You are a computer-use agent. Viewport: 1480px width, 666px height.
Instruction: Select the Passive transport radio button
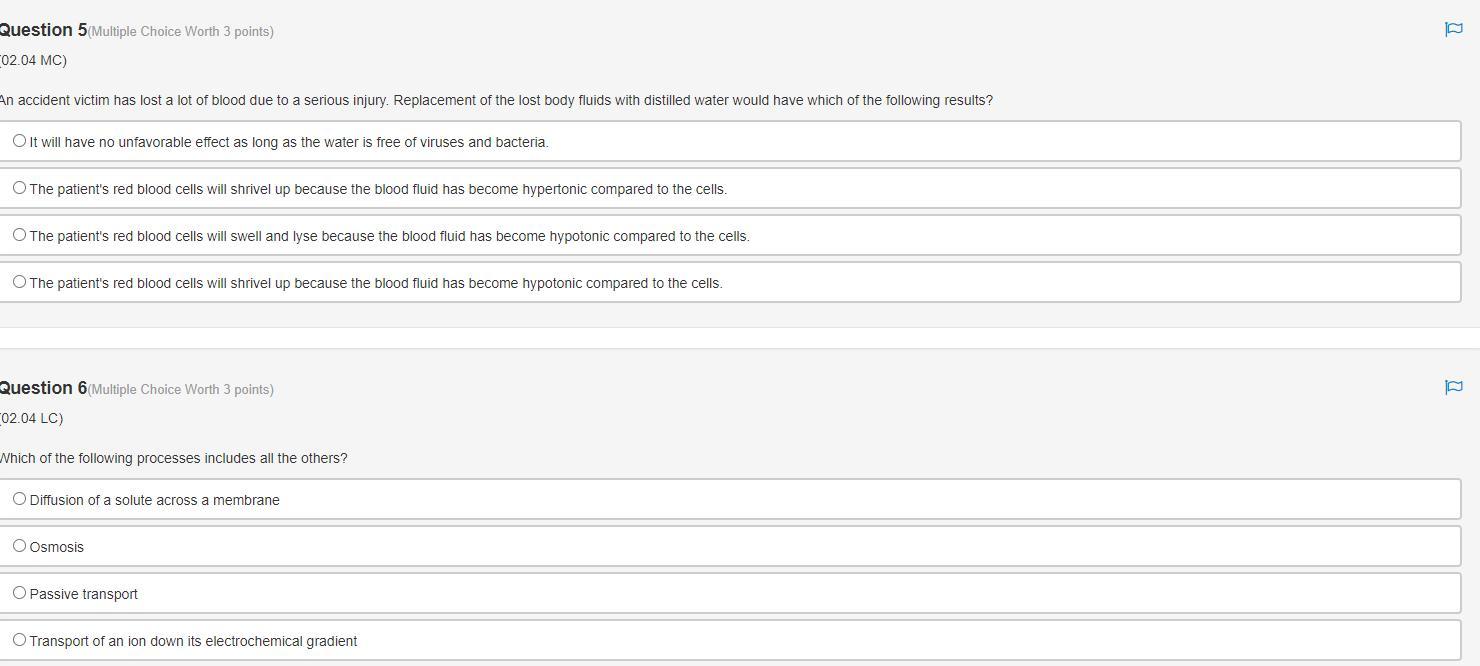[19, 593]
